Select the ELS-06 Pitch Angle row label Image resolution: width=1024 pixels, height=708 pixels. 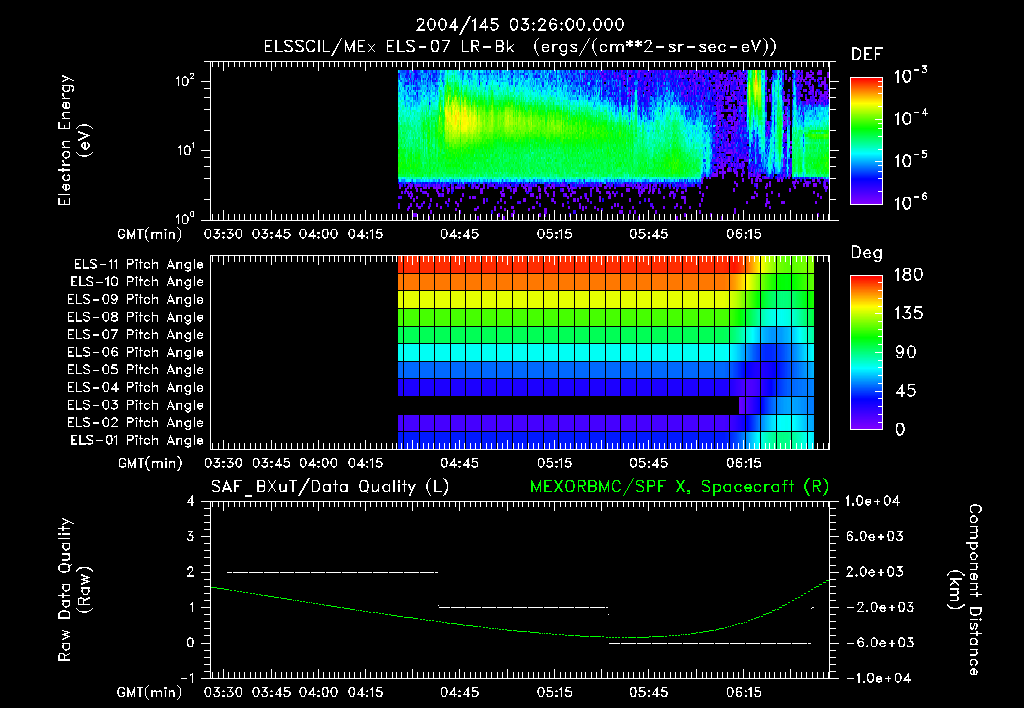135,353
